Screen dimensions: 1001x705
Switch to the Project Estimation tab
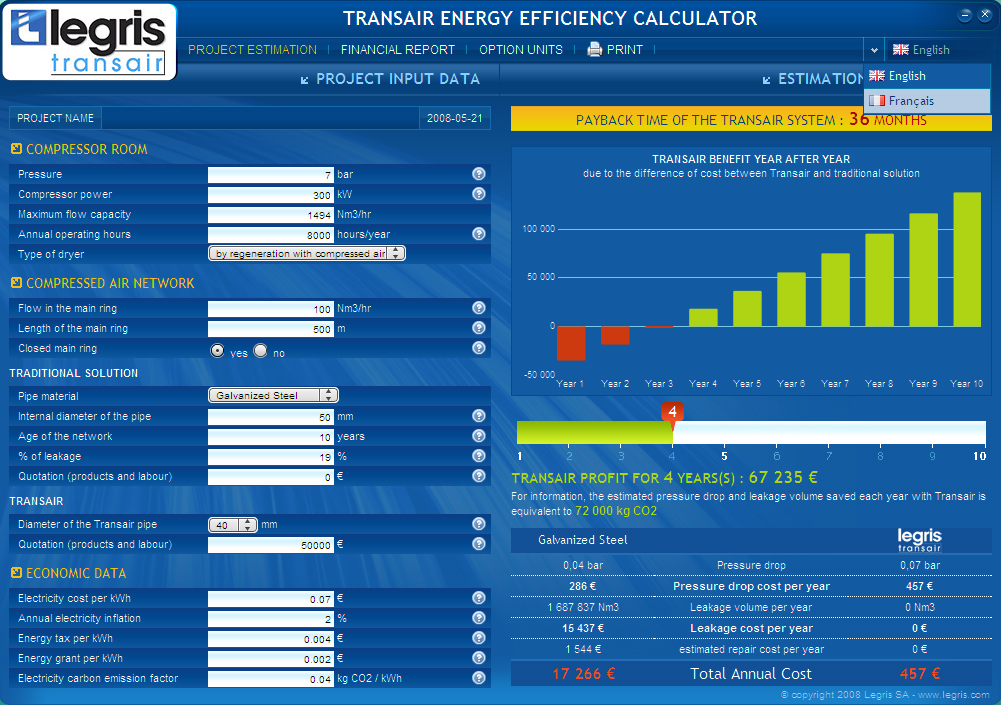click(252, 50)
